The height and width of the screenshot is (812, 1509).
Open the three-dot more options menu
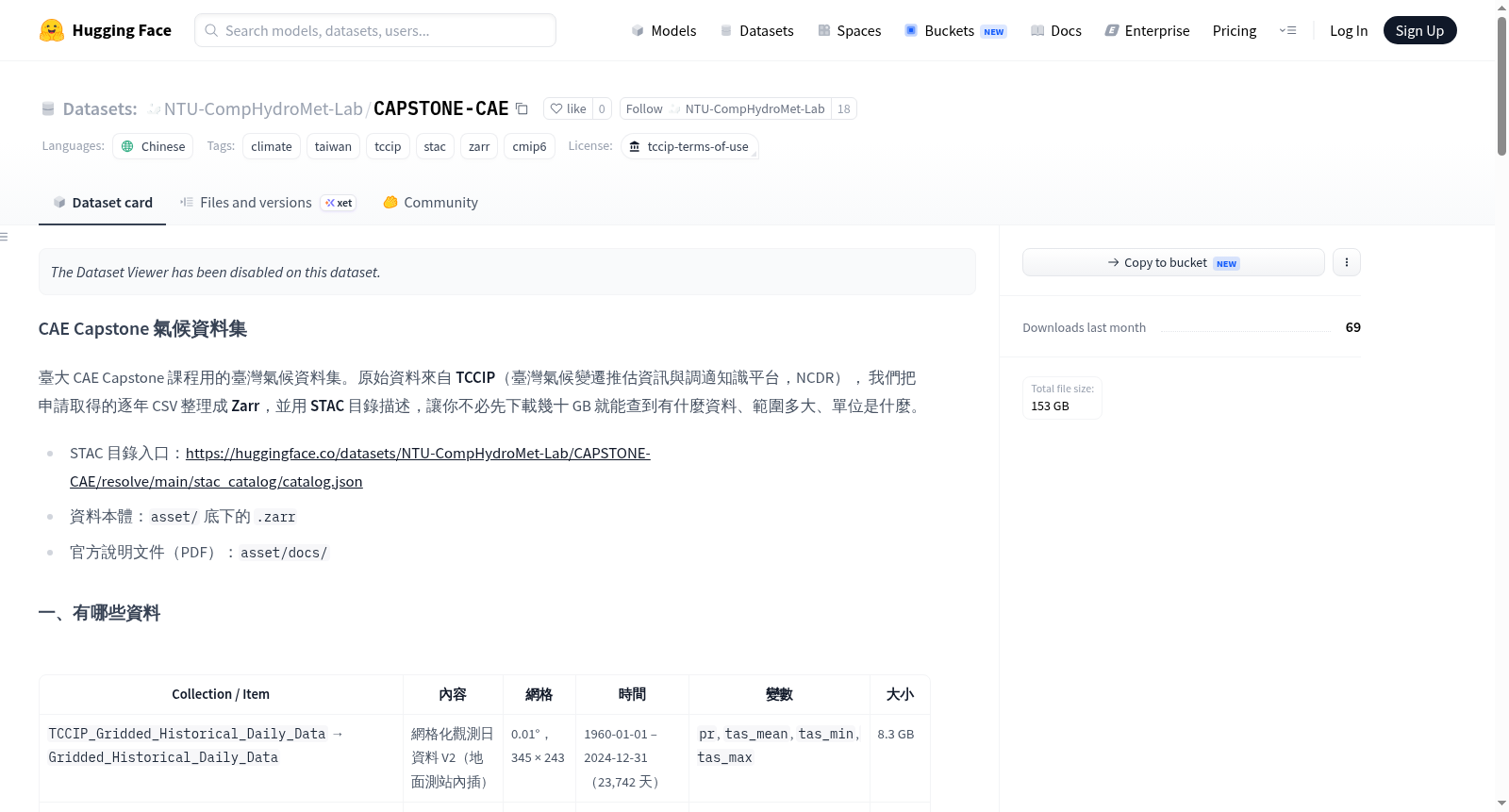click(x=1347, y=262)
